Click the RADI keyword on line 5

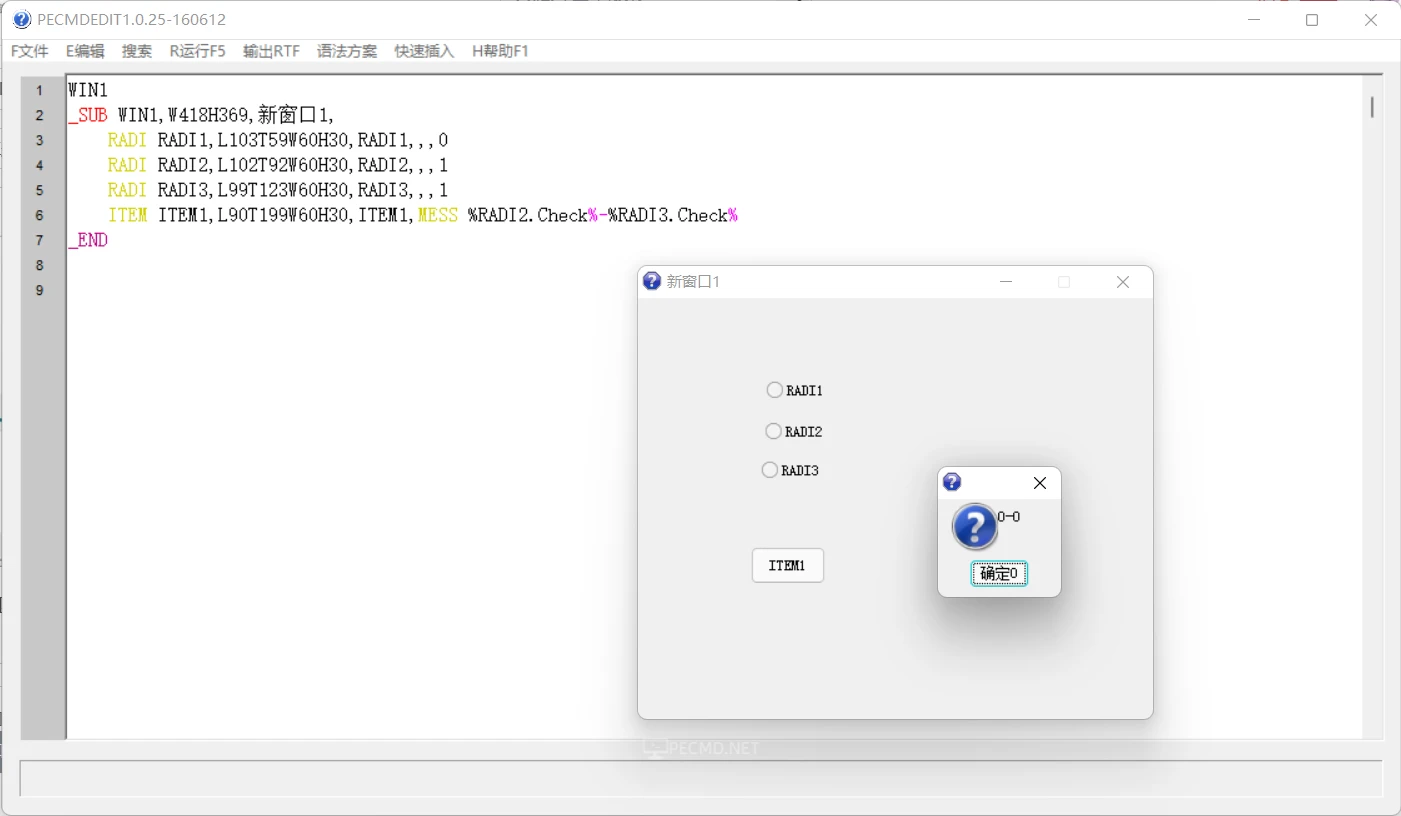128,190
